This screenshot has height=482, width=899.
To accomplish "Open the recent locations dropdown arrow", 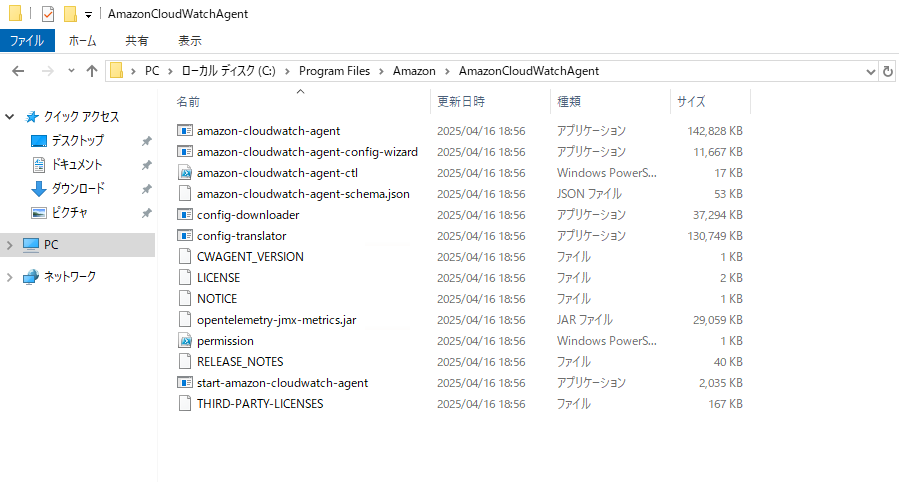I will coord(71,71).
